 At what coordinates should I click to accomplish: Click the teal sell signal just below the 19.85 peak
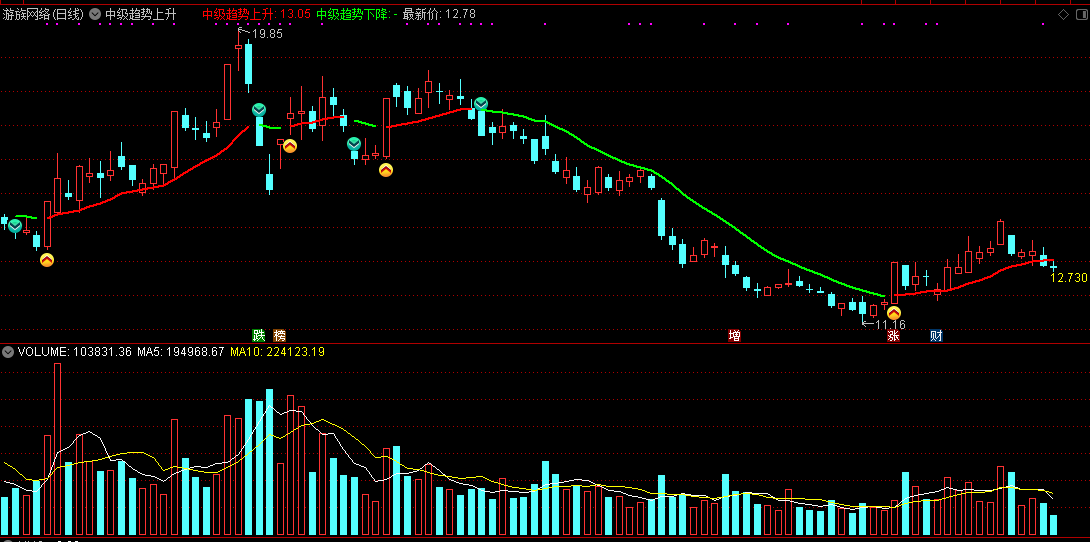coord(259,110)
